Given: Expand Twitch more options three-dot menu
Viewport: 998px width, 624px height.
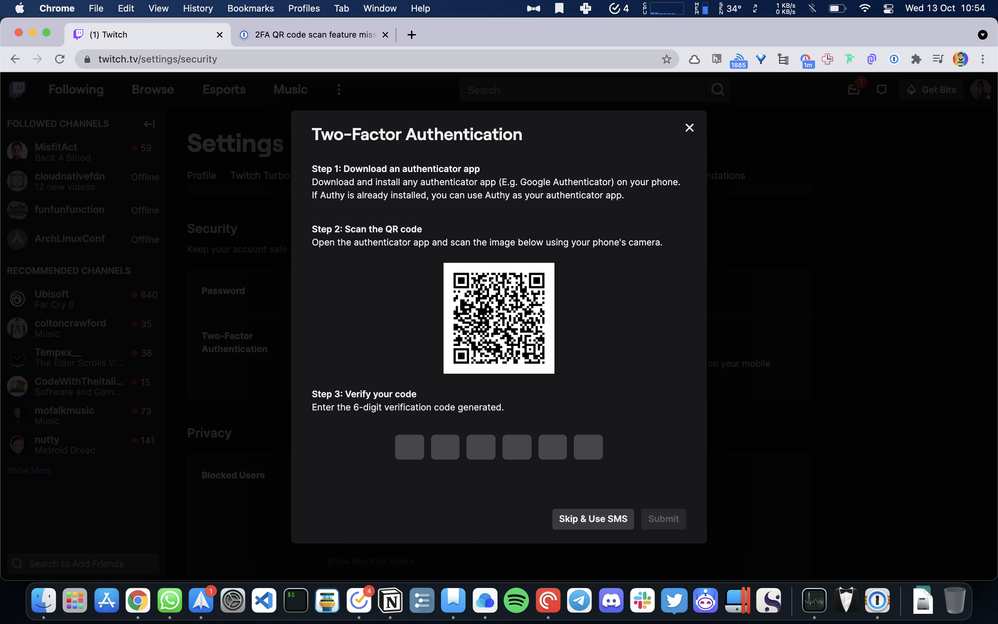Looking at the screenshot, I should 338,90.
